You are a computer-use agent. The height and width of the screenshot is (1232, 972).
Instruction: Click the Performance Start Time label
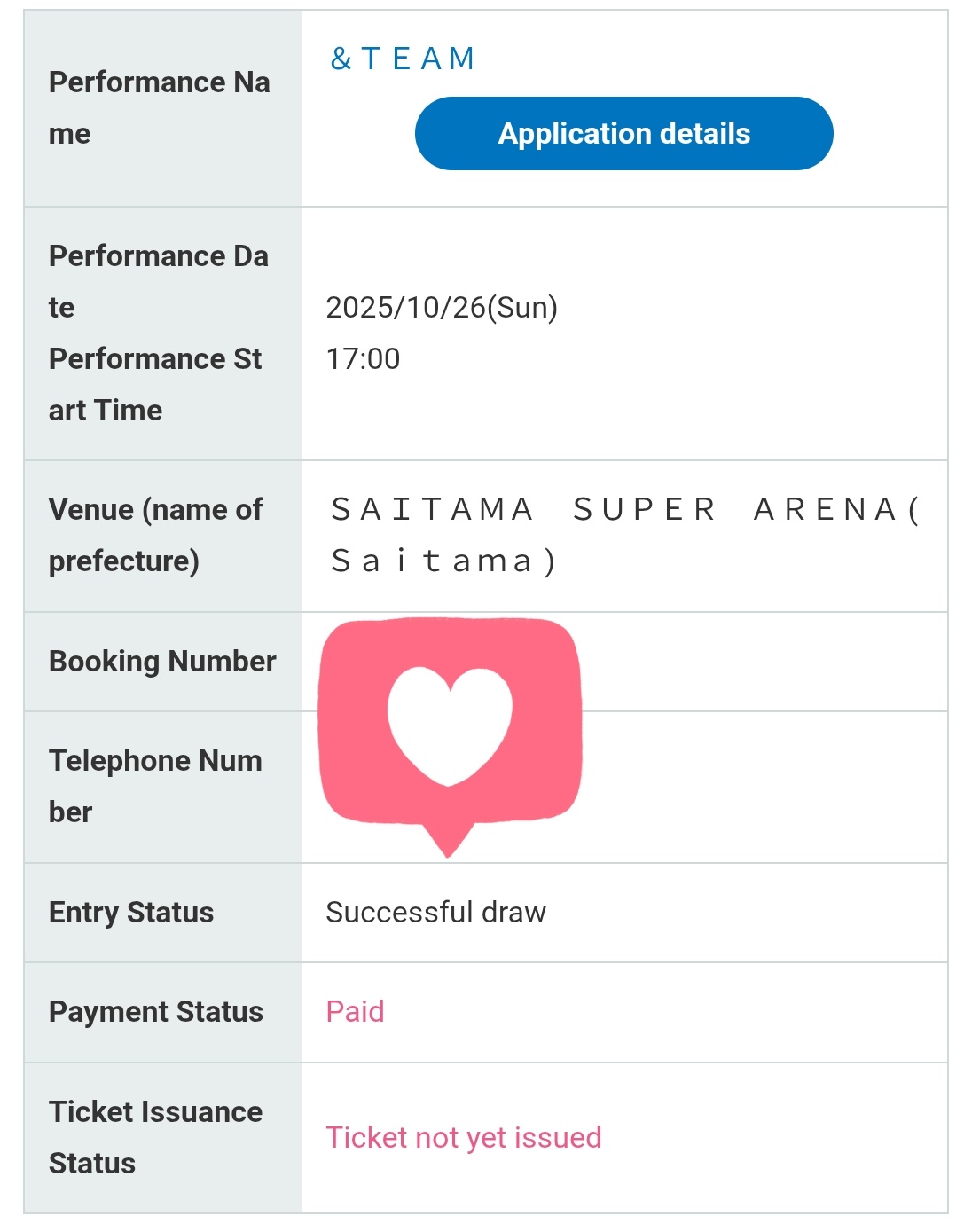155,384
